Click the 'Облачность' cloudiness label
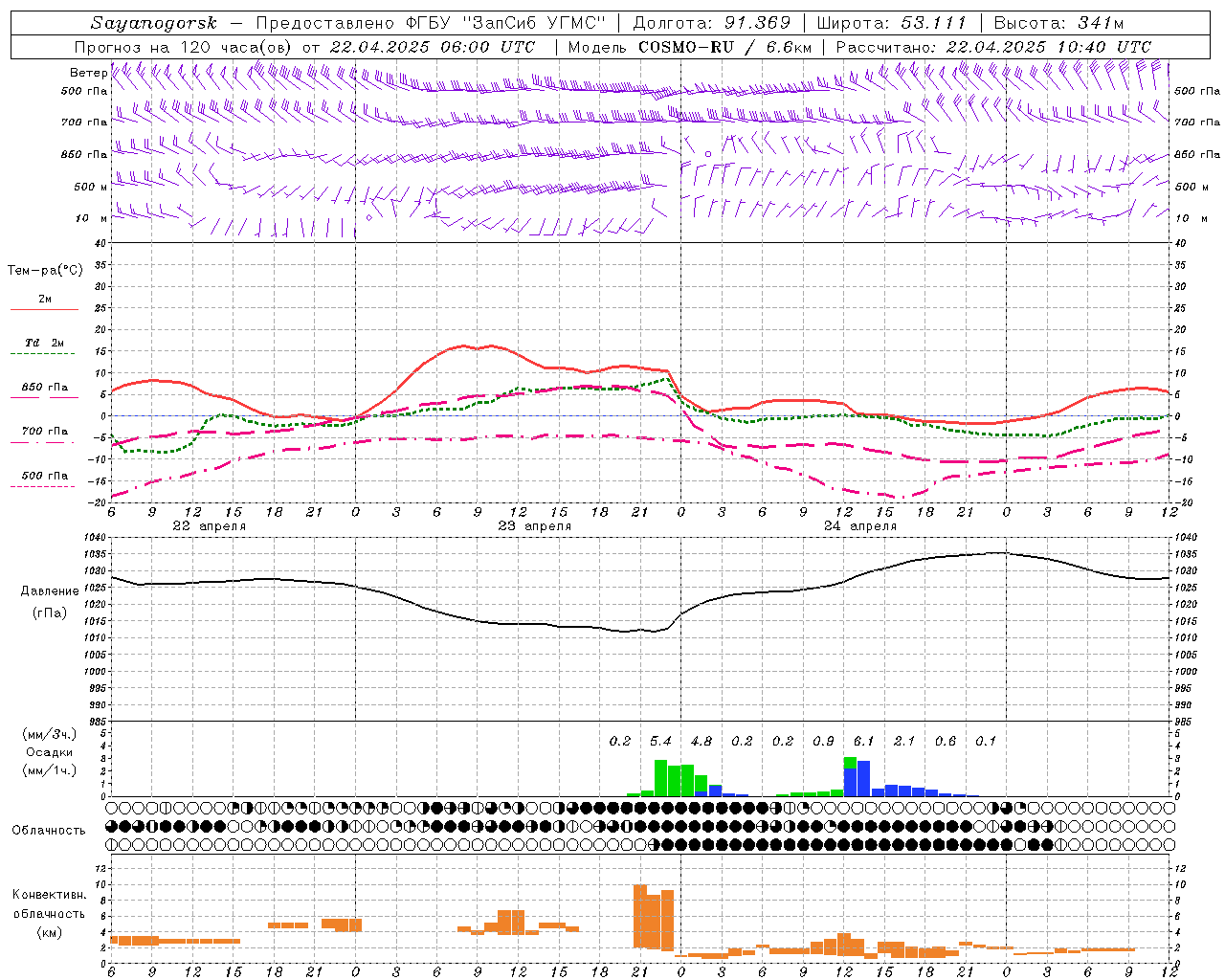 tap(49, 831)
